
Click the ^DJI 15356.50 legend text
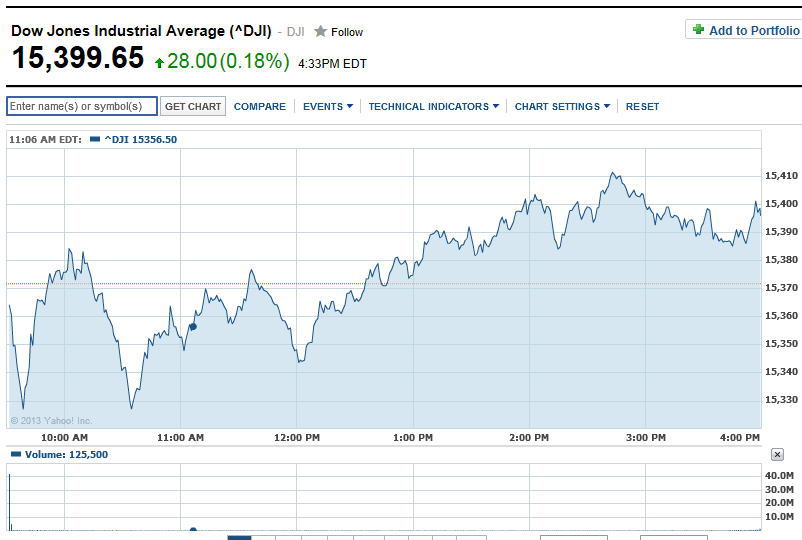141,139
